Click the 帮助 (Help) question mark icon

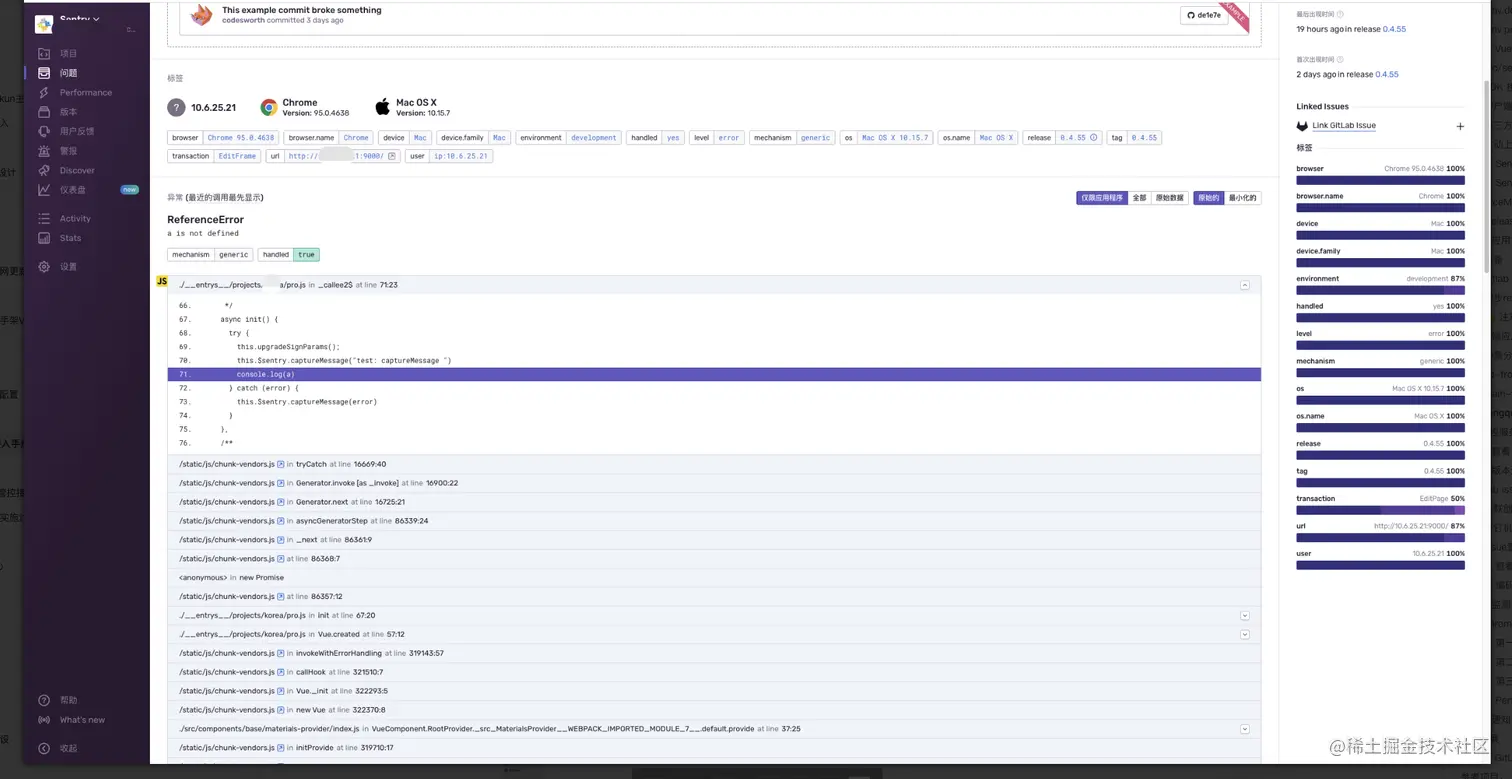click(44, 700)
